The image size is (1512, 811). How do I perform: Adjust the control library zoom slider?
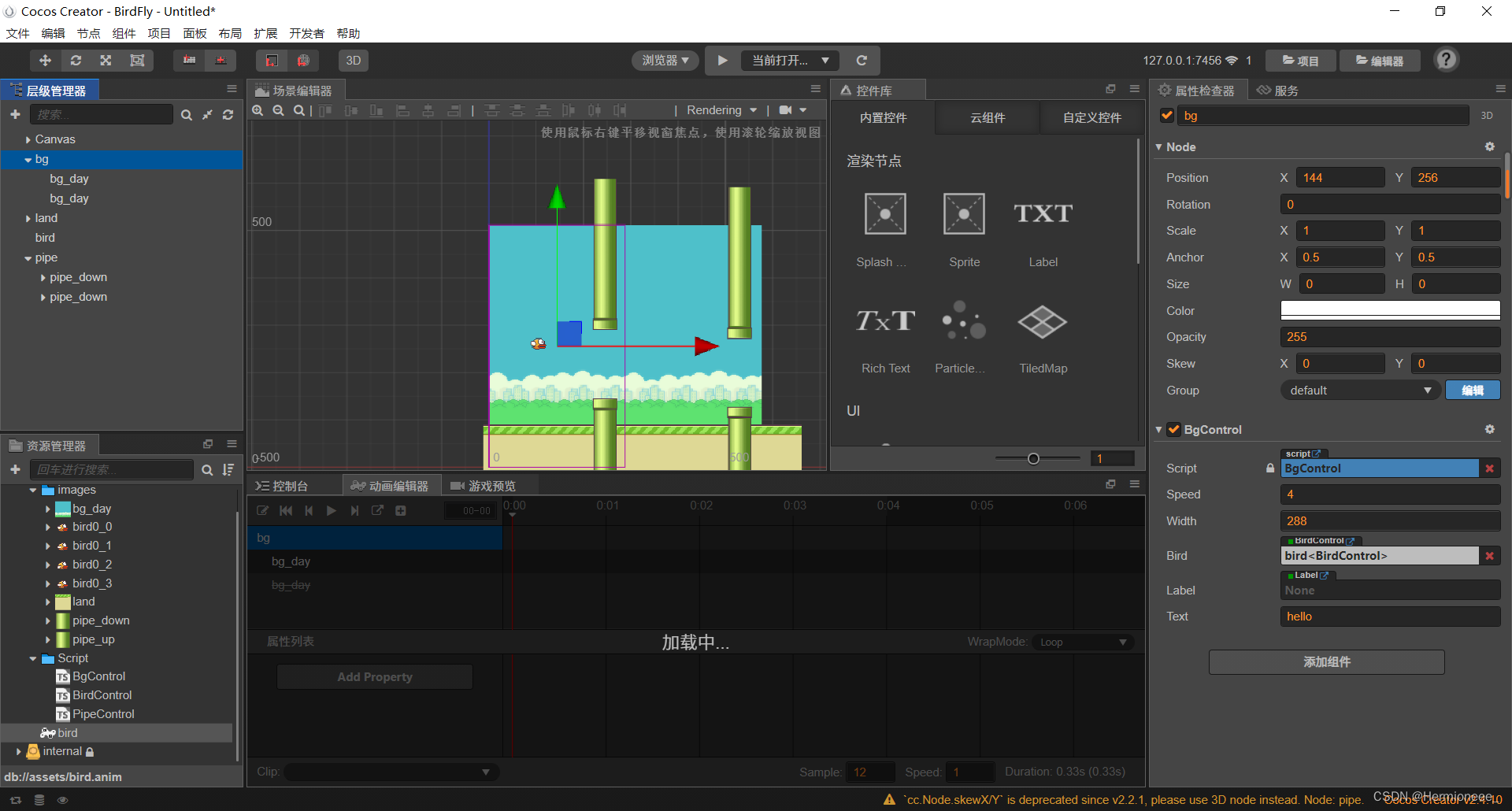pos(1033,458)
